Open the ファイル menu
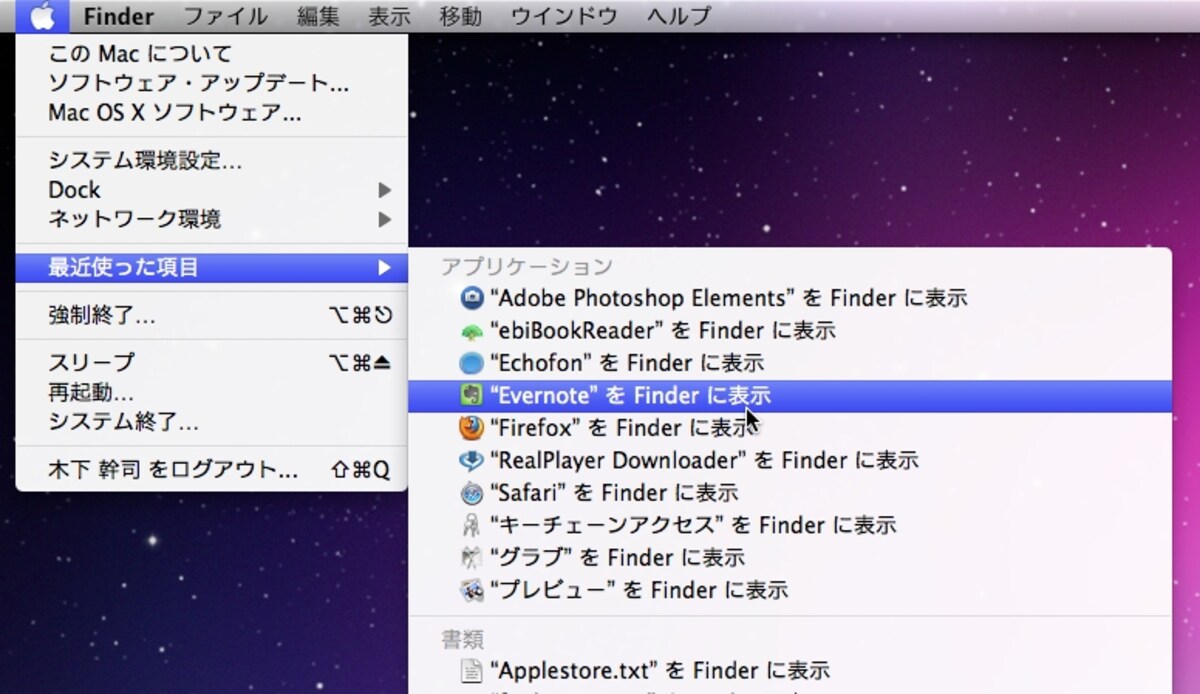This screenshot has width=1200, height=694. [226, 16]
